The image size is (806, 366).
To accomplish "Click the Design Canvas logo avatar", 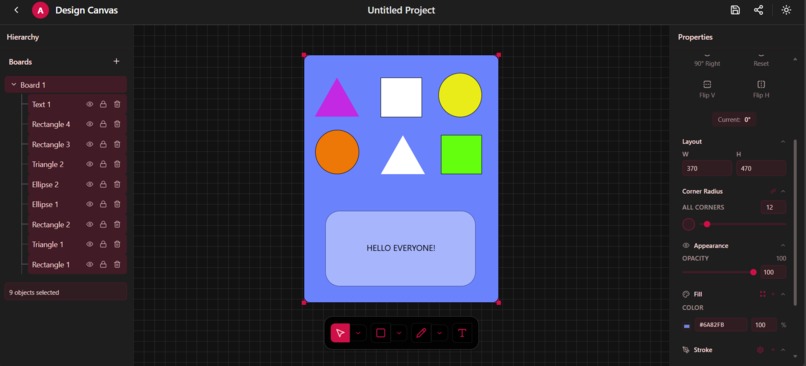I will 40,10.
